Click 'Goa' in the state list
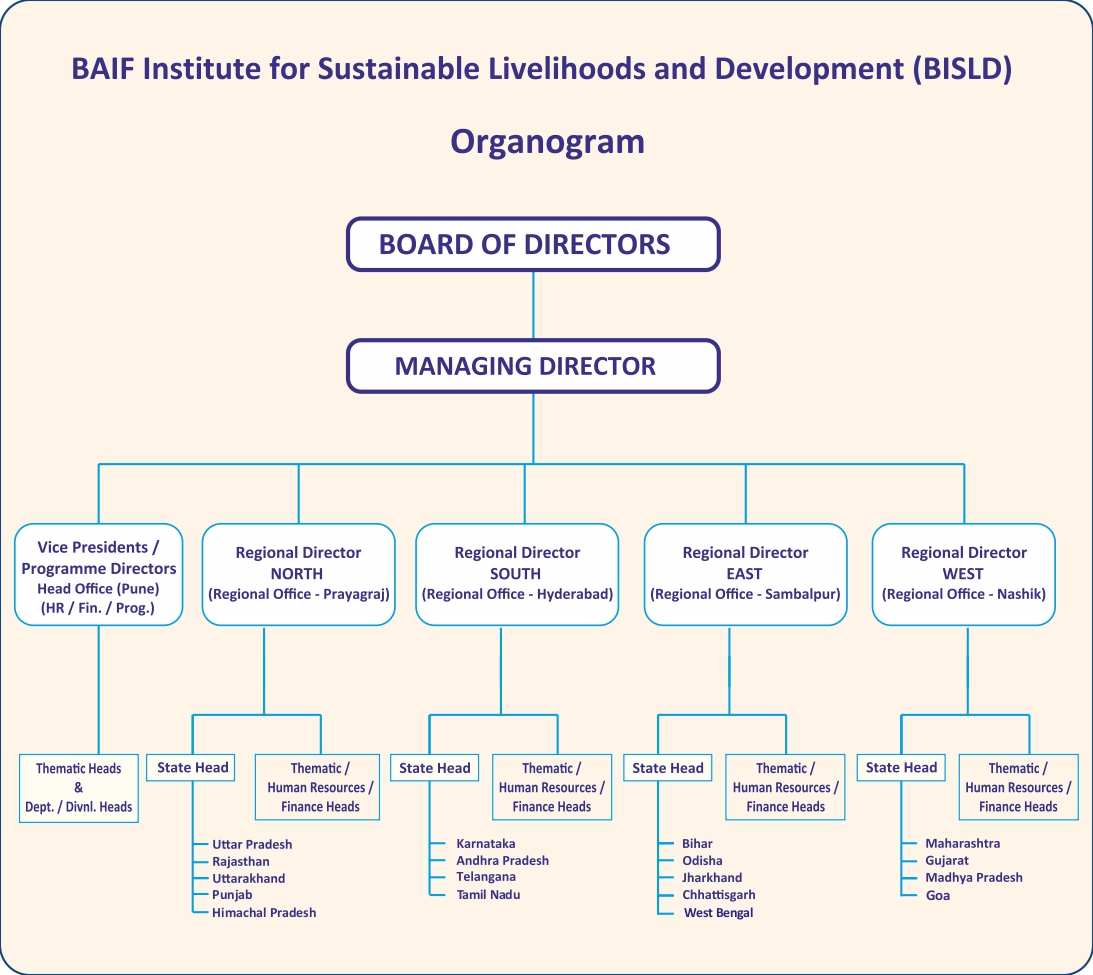This screenshot has width=1093, height=975. point(938,896)
